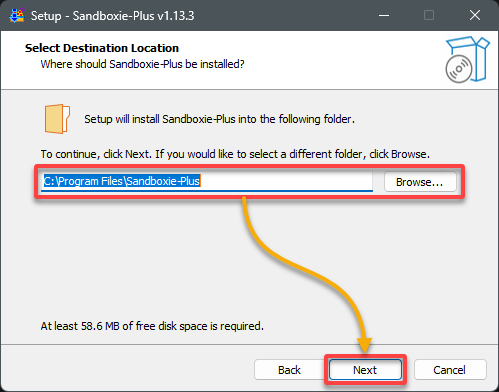Click the destination folder path field
Image resolution: width=499 pixels, height=392 pixels.
[207, 181]
